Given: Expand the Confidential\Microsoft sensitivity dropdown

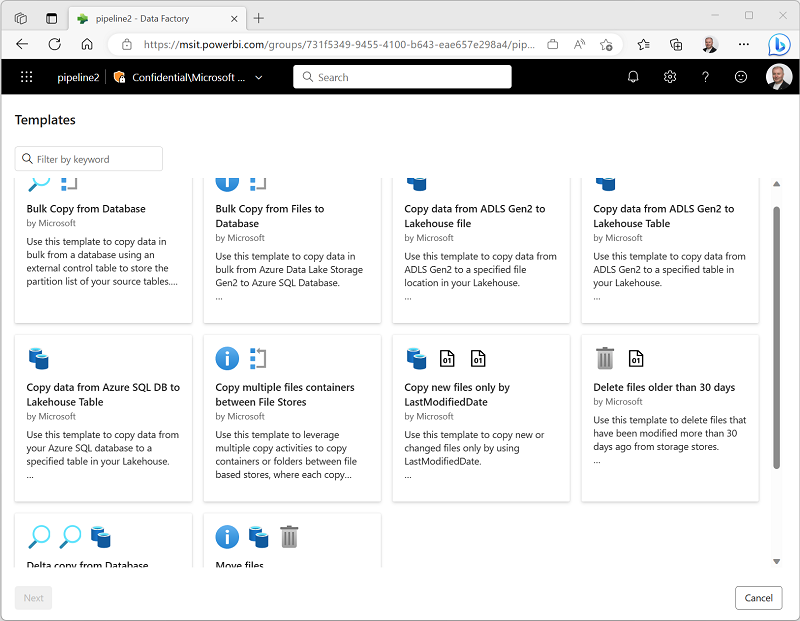Looking at the screenshot, I should (x=259, y=78).
